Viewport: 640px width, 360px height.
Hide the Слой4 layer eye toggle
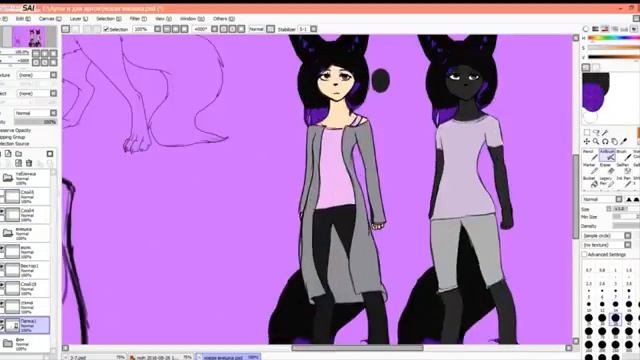[2, 211]
